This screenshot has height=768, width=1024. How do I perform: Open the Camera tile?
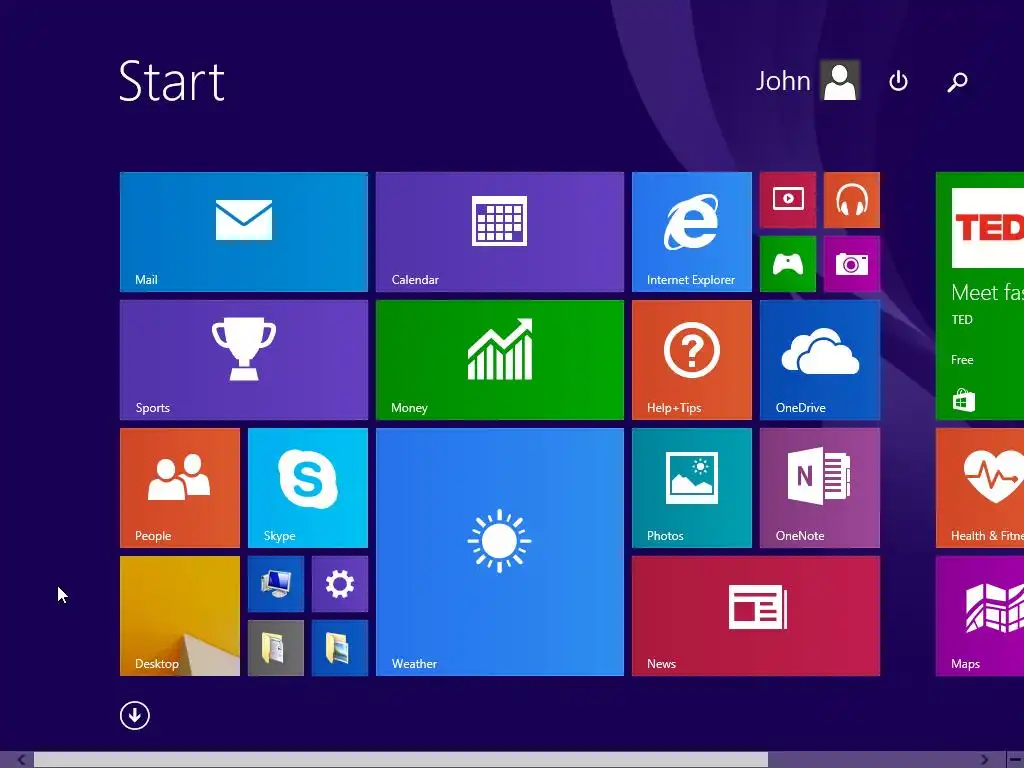(x=852, y=264)
